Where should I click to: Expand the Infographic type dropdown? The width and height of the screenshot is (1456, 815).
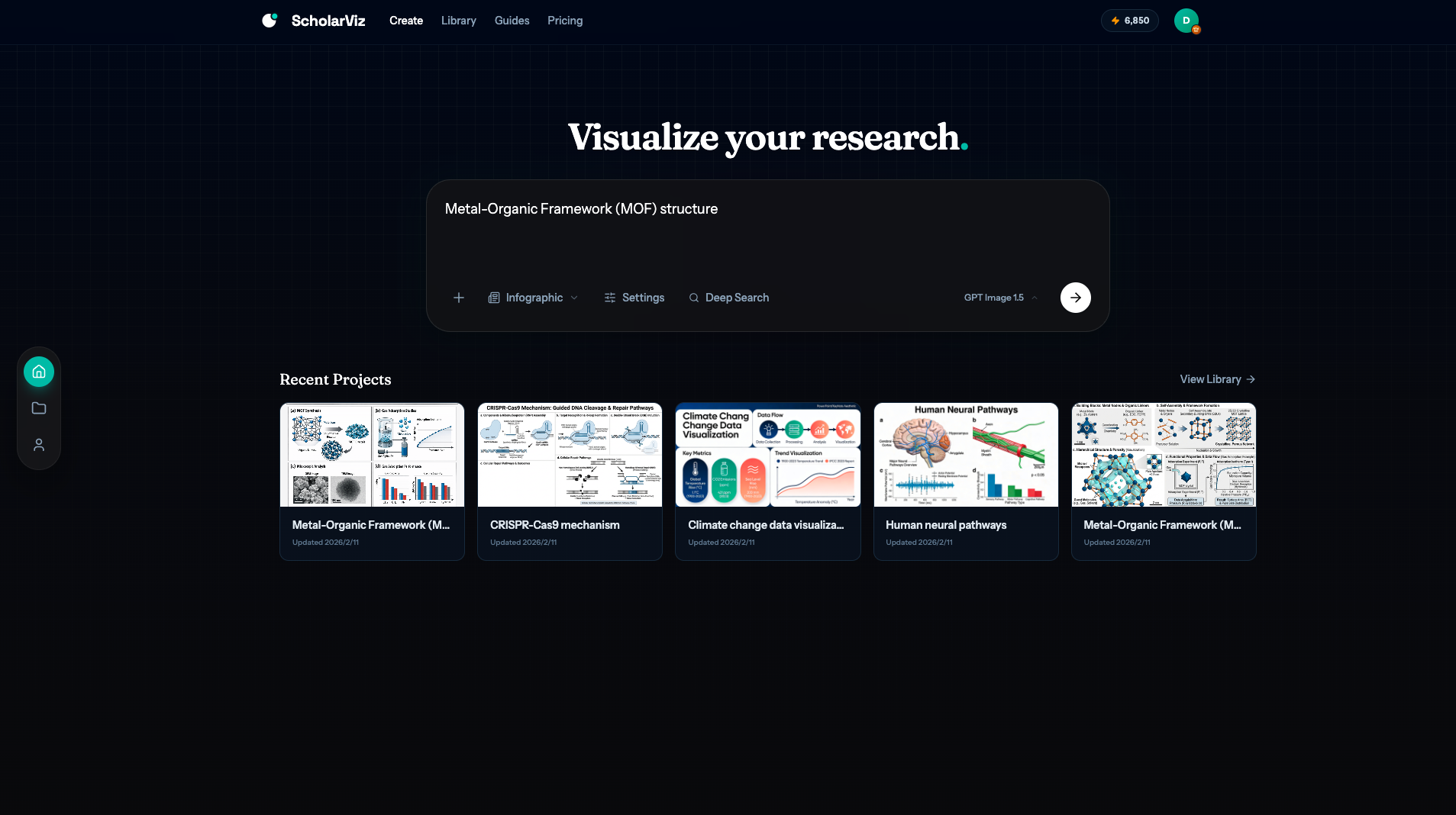(x=574, y=298)
